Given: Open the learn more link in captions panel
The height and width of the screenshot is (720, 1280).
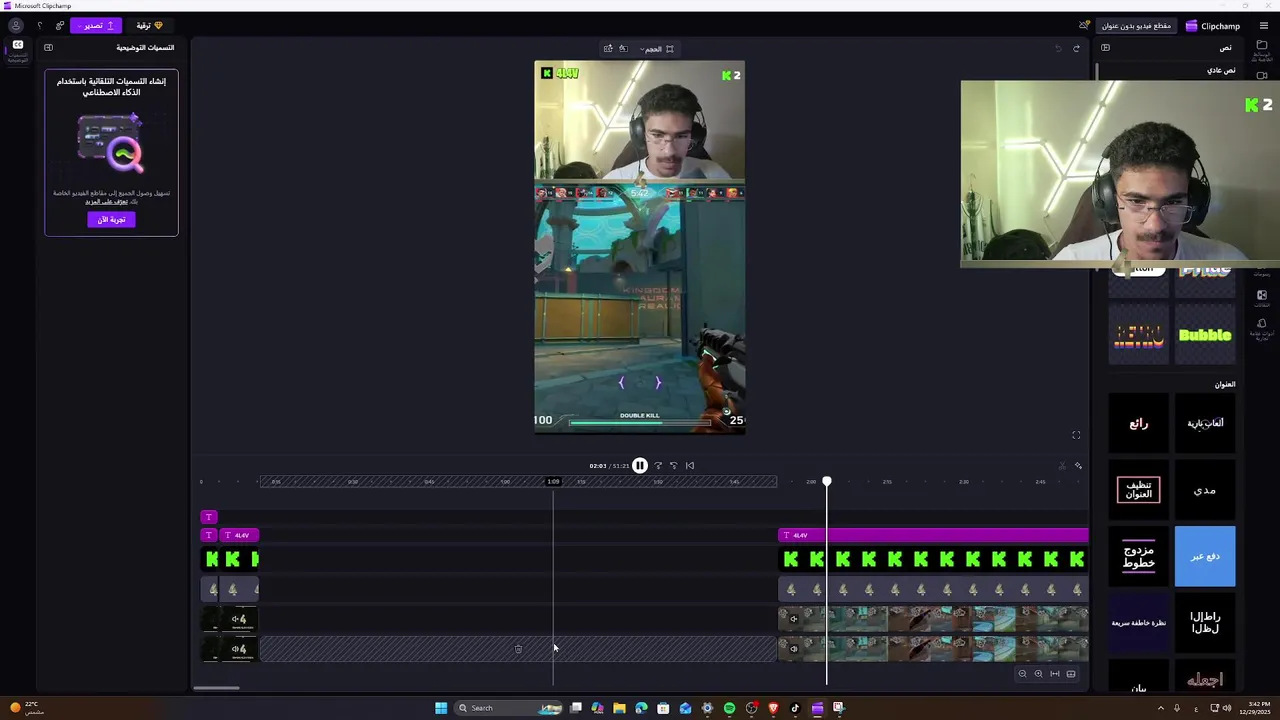Looking at the screenshot, I should (106, 201).
